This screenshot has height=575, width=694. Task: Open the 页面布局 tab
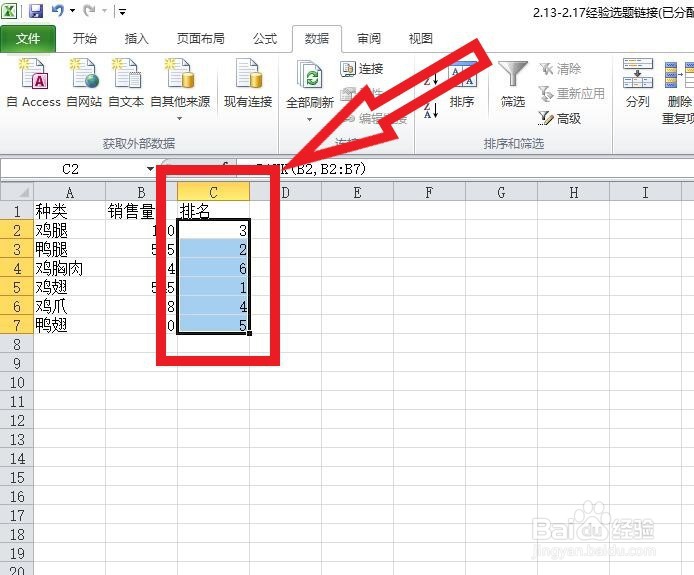[200, 39]
